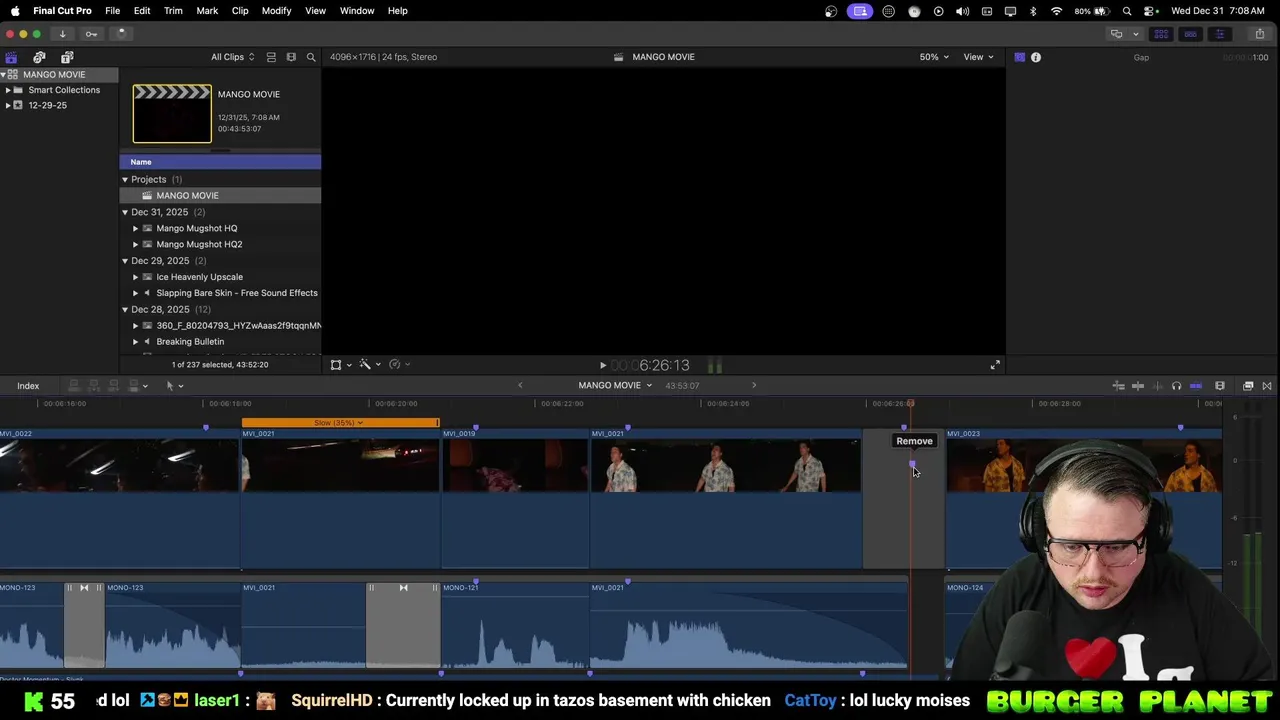Toggle clip grouping options icon in browser
The height and width of the screenshot is (720, 1280).
271,57
